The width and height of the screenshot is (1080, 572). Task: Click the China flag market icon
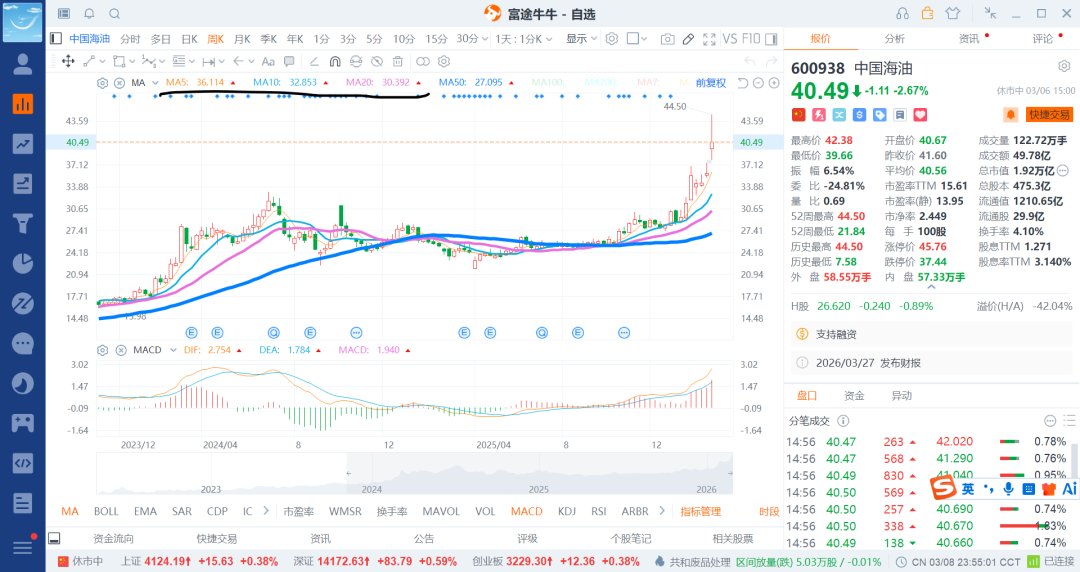[798, 114]
